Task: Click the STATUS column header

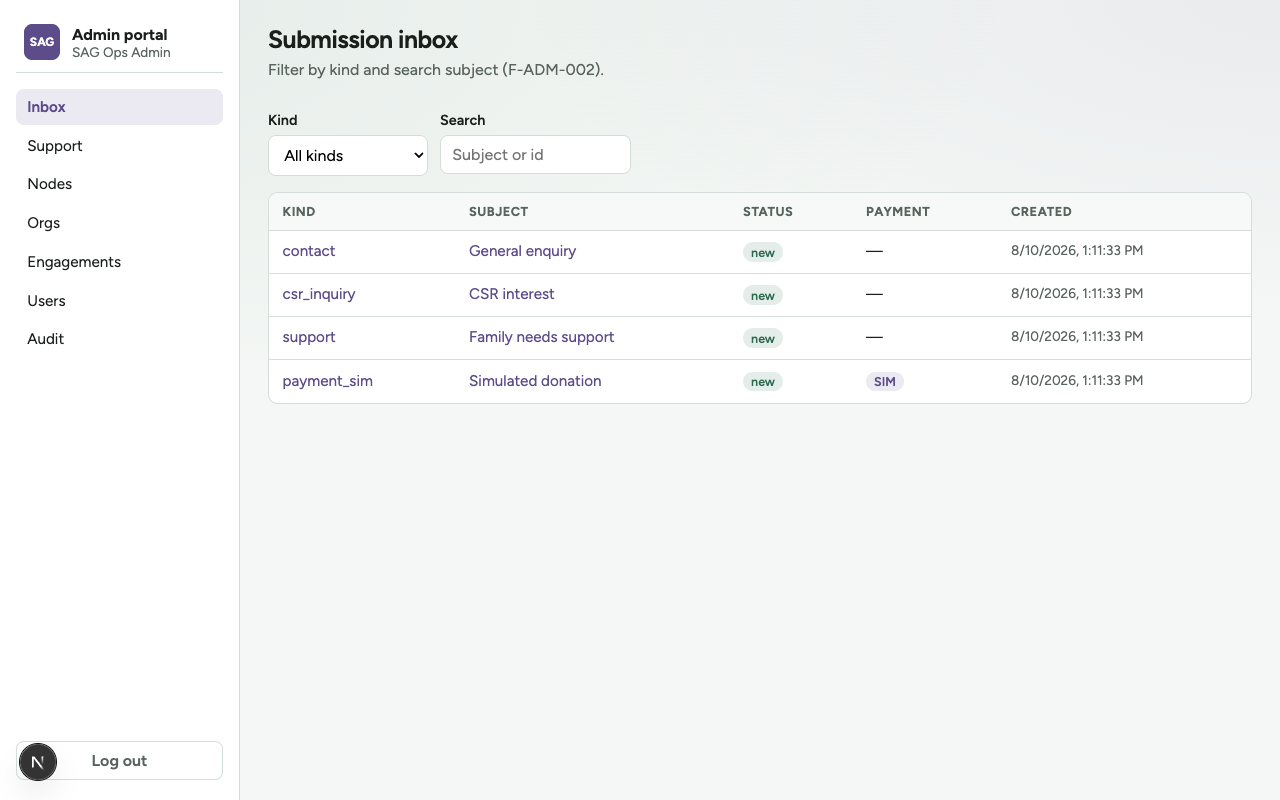Action: coord(768,212)
